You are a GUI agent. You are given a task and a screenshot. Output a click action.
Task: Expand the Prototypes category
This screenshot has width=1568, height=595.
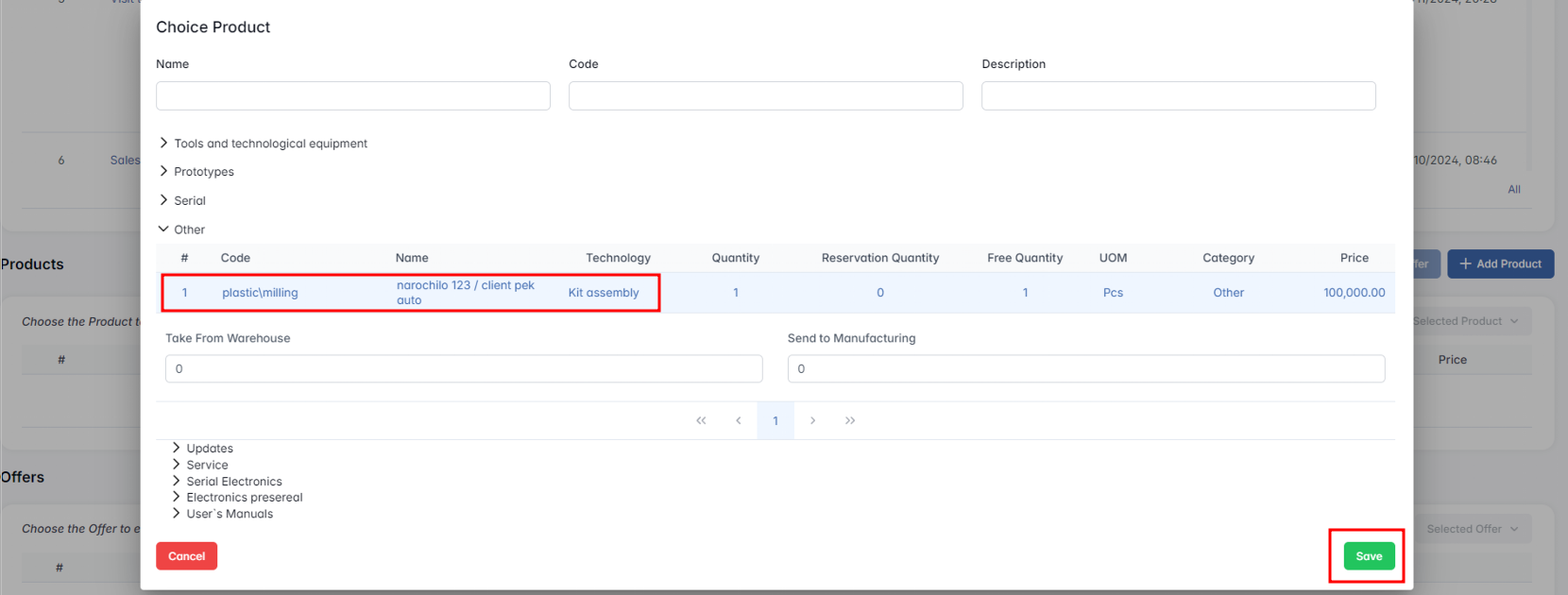(164, 172)
